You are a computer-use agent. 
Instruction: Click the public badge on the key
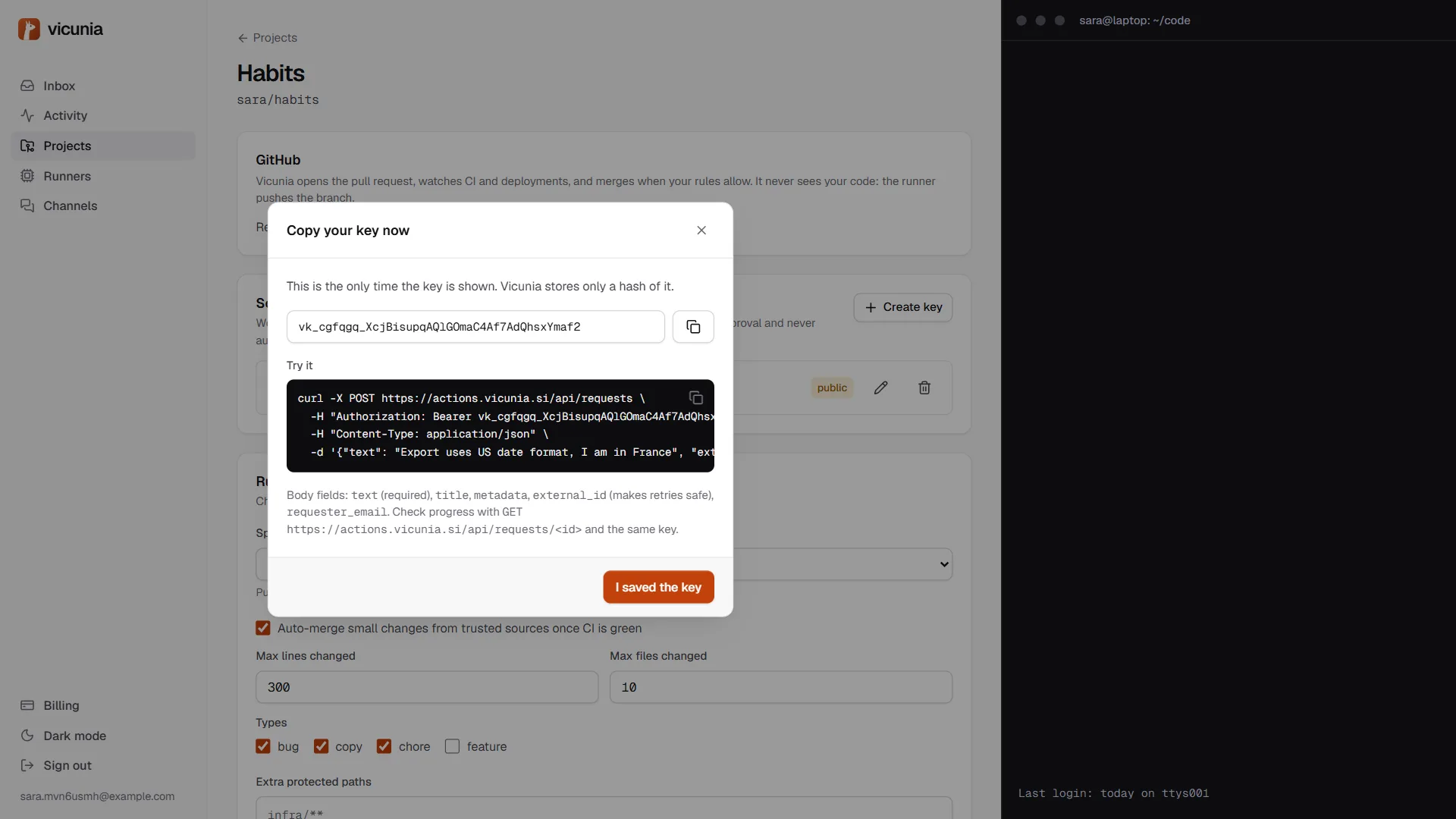click(x=832, y=388)
